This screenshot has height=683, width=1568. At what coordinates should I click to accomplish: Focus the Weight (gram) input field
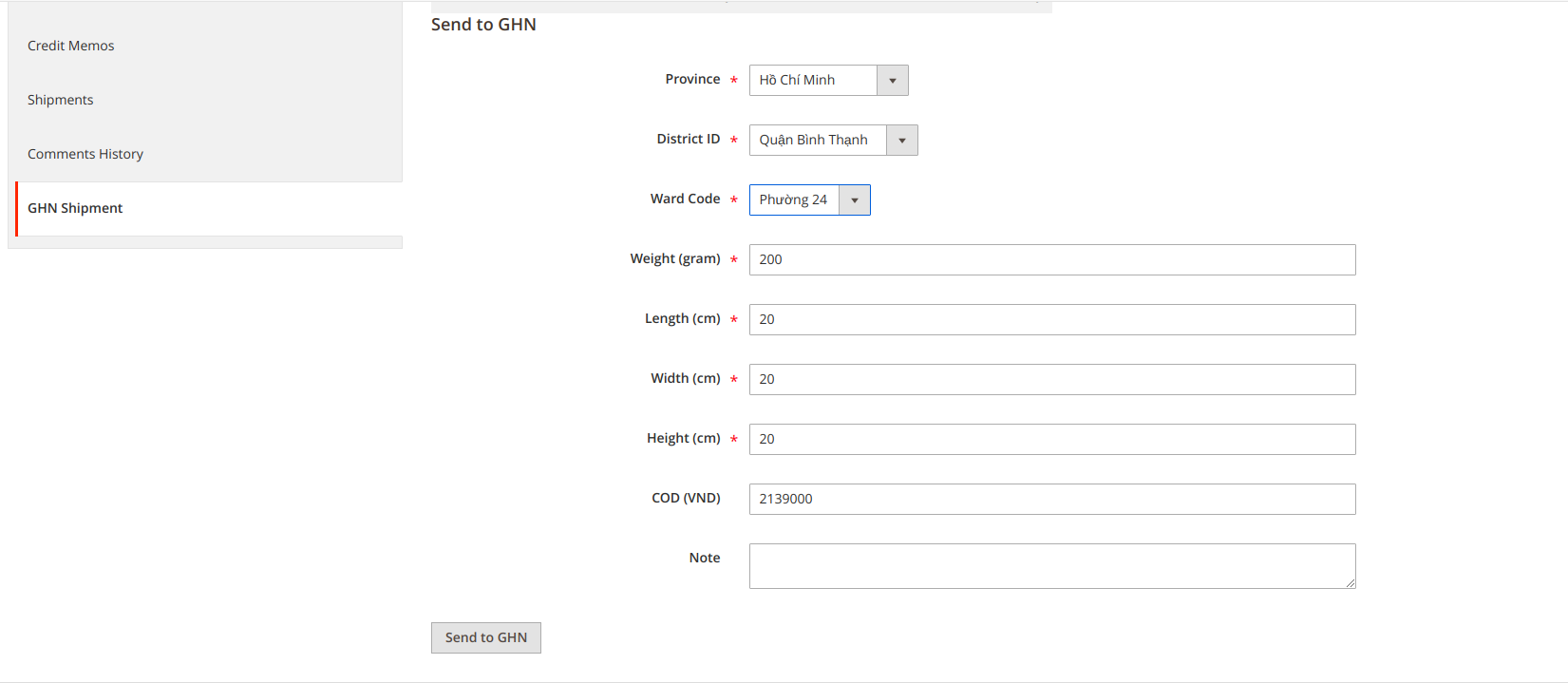(1052, 259)
